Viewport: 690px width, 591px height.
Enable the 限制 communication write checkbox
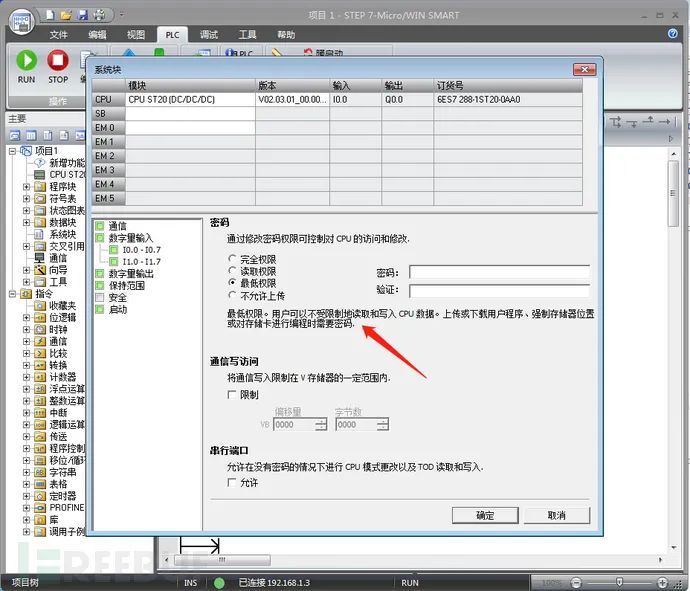pos(231,394)
